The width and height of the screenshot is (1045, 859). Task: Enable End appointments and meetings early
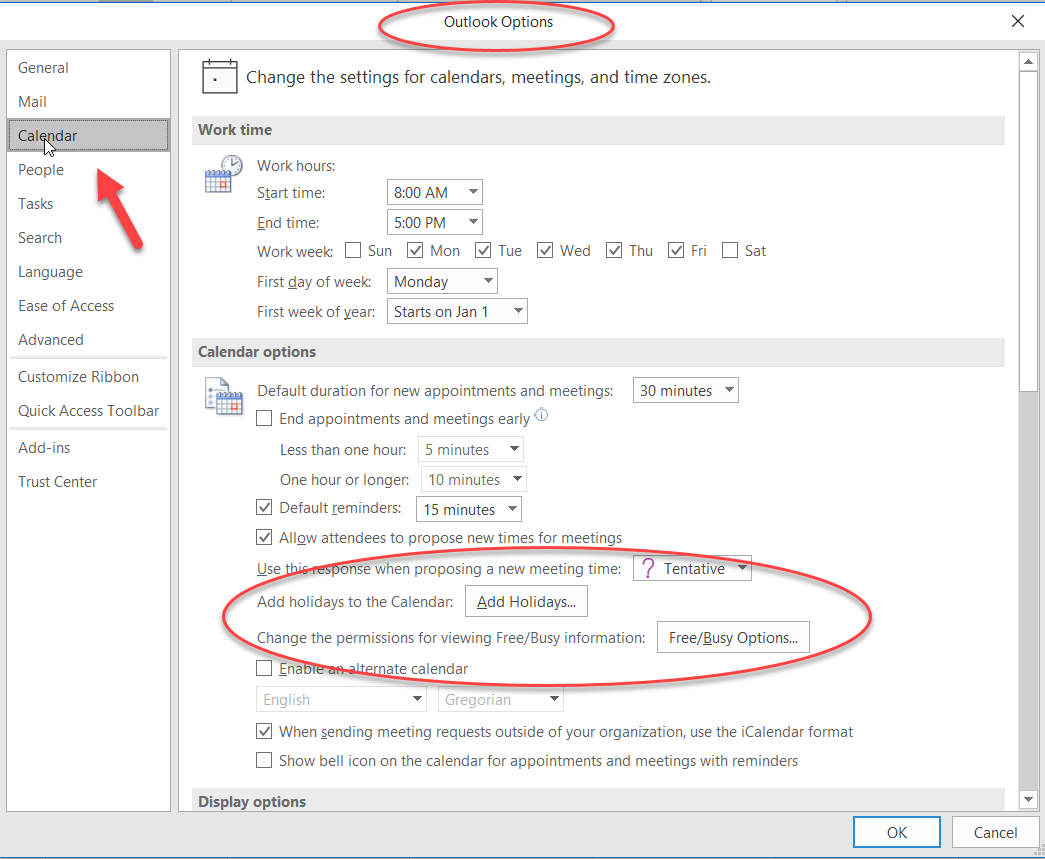[264, 419]
